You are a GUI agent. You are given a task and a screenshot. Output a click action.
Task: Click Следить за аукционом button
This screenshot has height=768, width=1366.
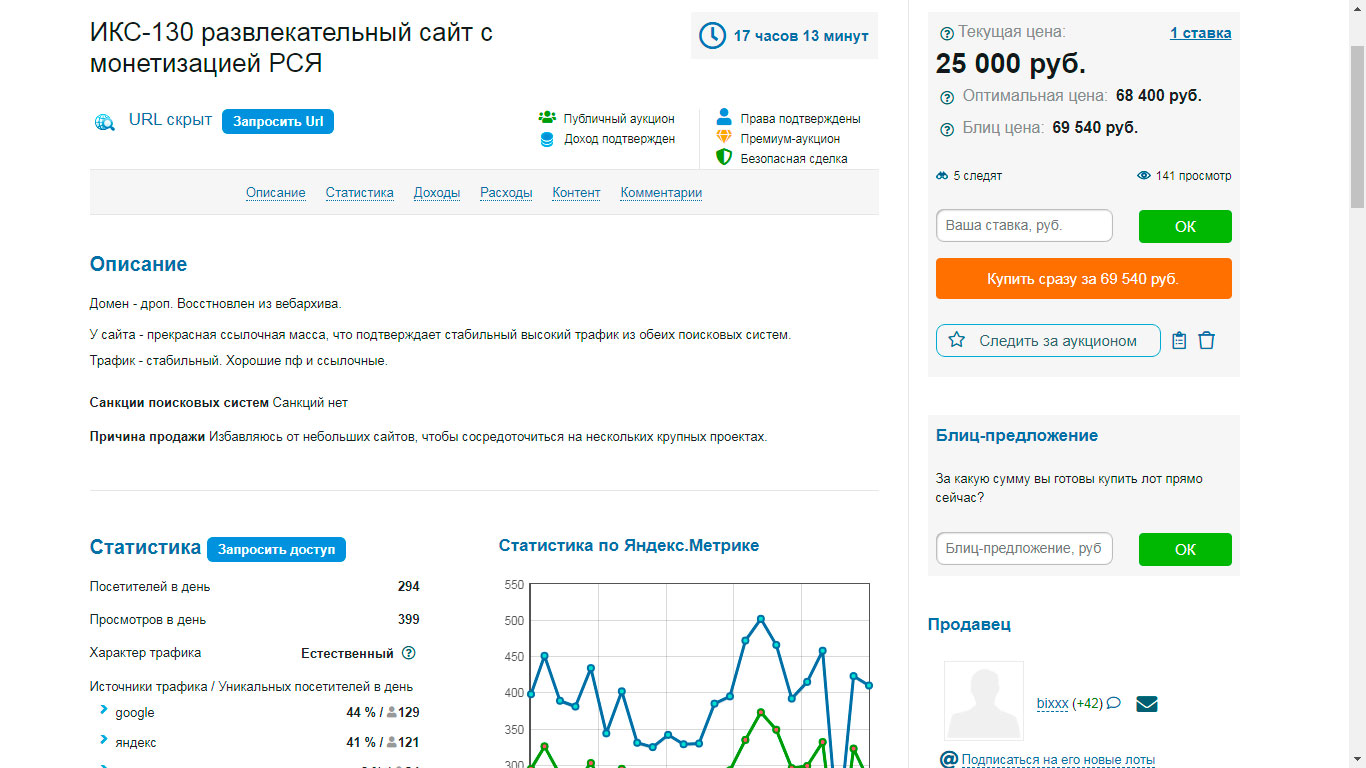[1048, 341]
